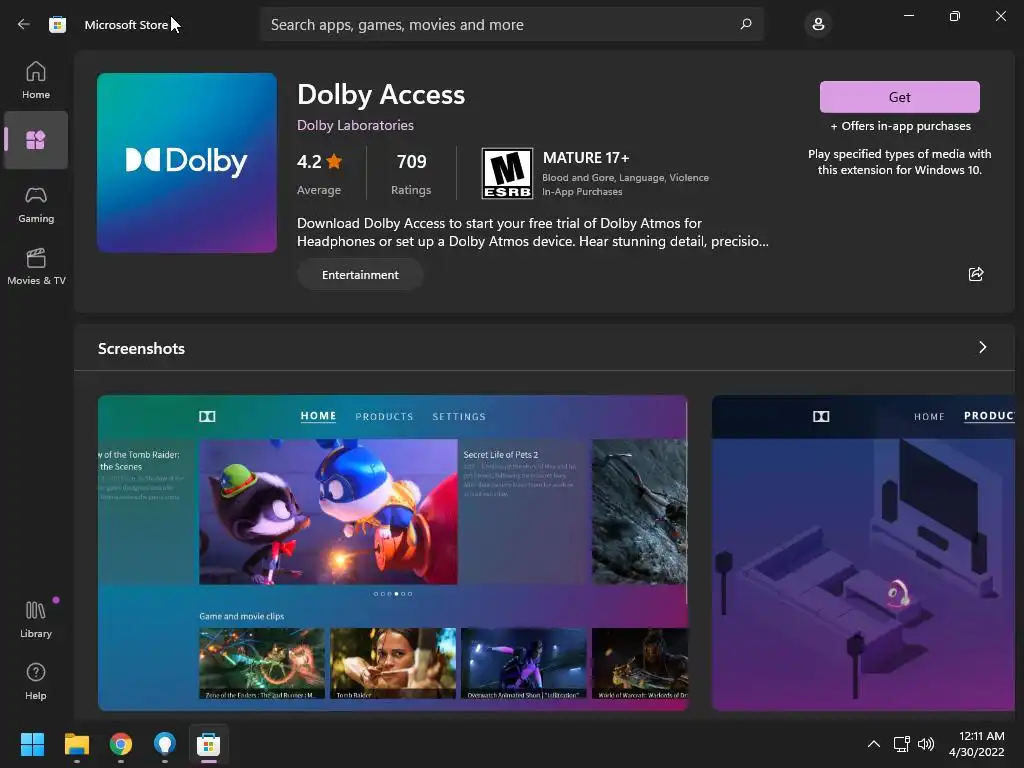Click the Microsoft Store logo icon
This screenshot has width=1024, height=768.
57,24
